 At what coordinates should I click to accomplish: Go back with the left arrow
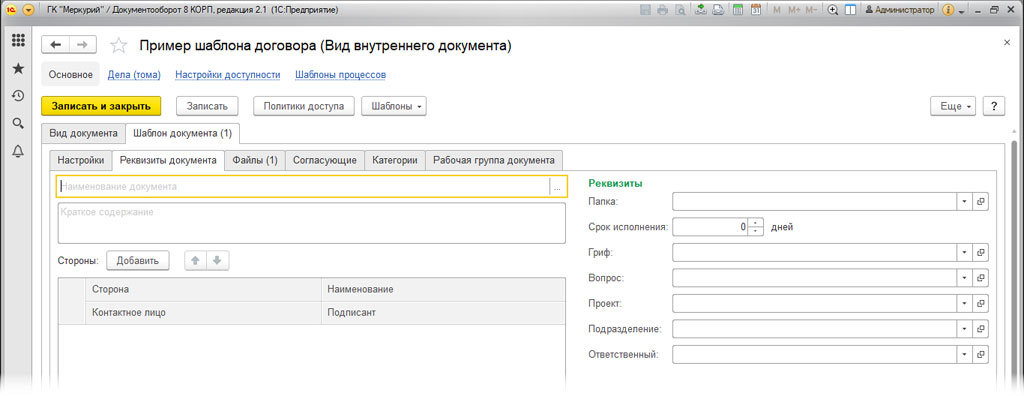[56, 44]
